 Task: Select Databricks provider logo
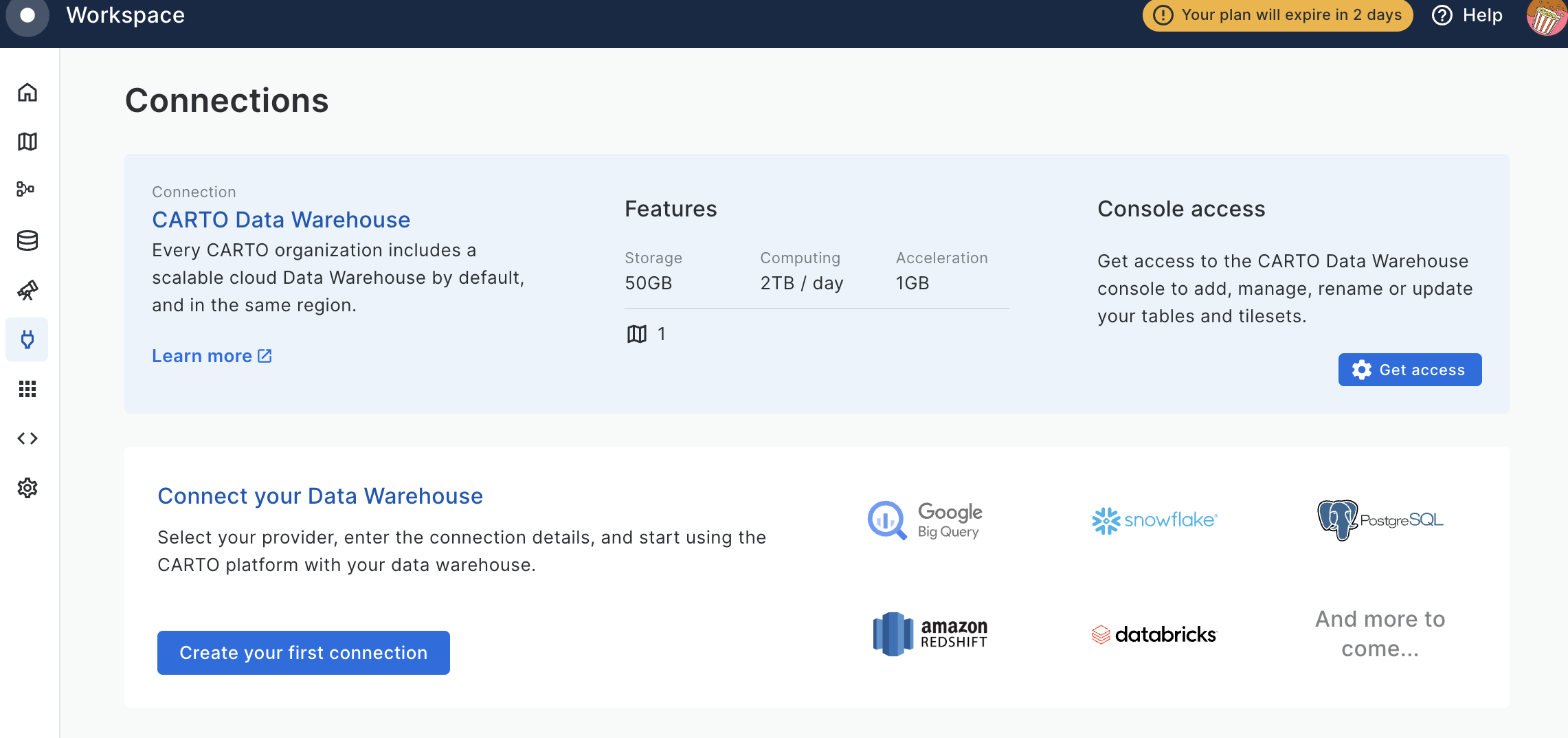pyautogui.click(x=1154, y=634)
